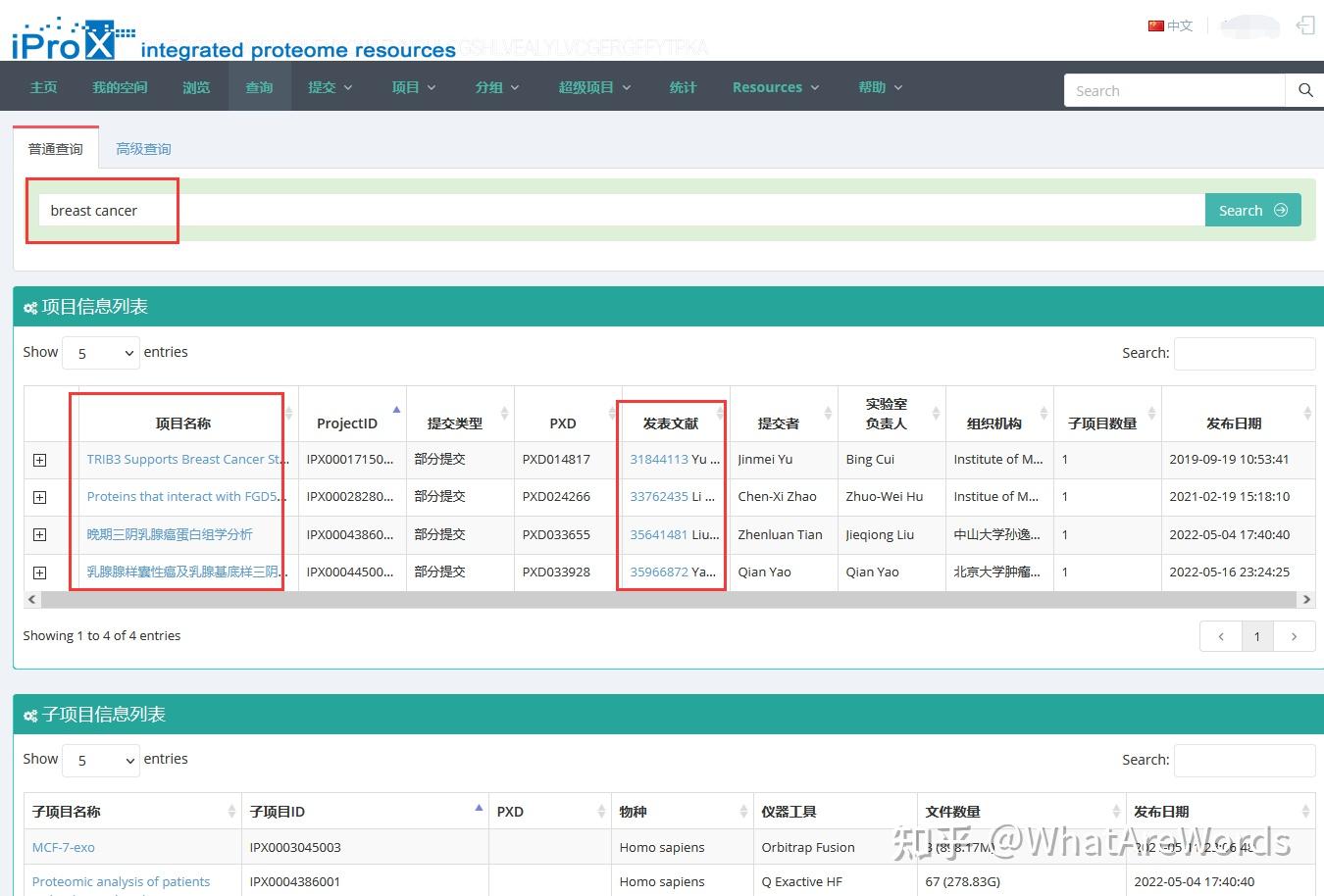Click the project table horizontal scrollbar

click(x=669, y=599)
